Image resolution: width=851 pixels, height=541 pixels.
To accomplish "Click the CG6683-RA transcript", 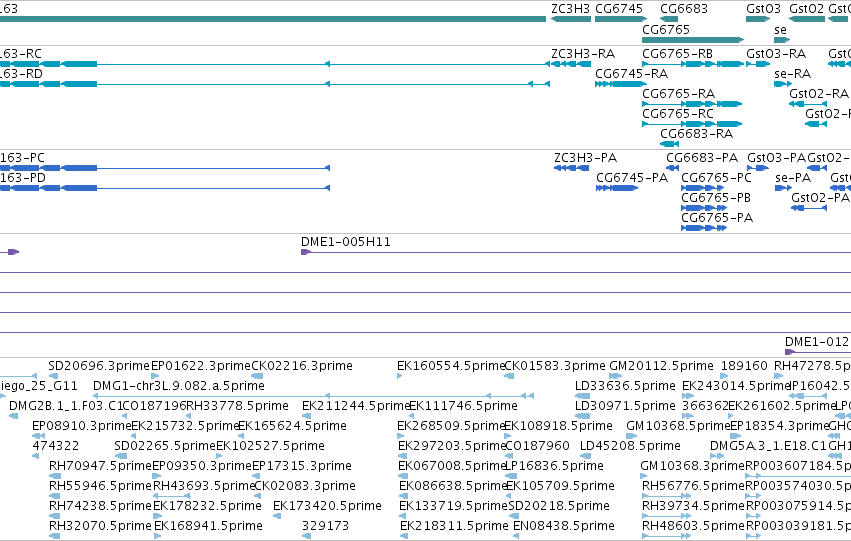I will (x=669, y=144).
